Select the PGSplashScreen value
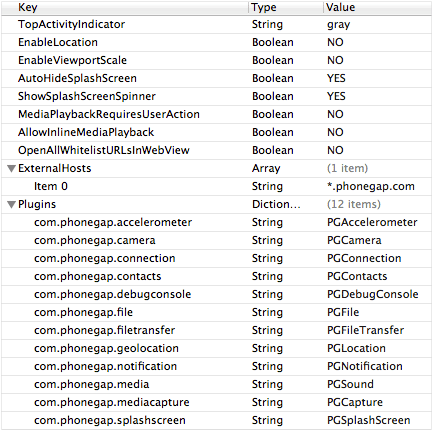Image resolution: width=433 pixels, height=431 pixels. 369,420
